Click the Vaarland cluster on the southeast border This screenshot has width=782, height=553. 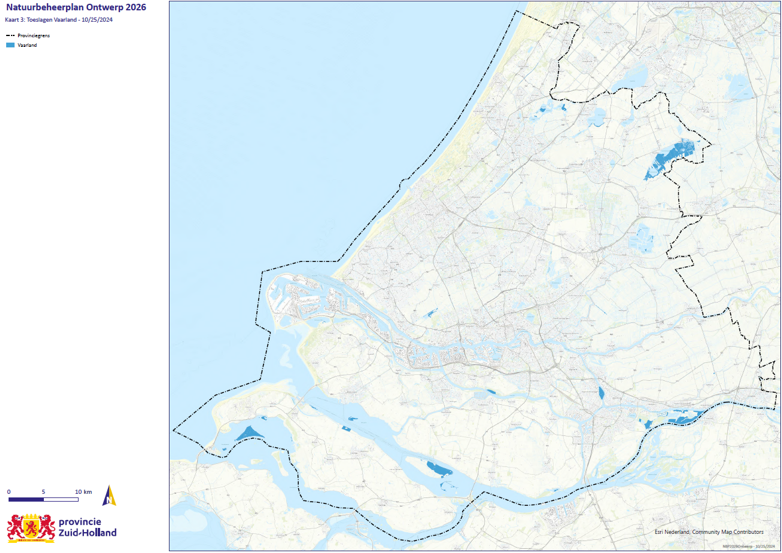pos(678,417)
